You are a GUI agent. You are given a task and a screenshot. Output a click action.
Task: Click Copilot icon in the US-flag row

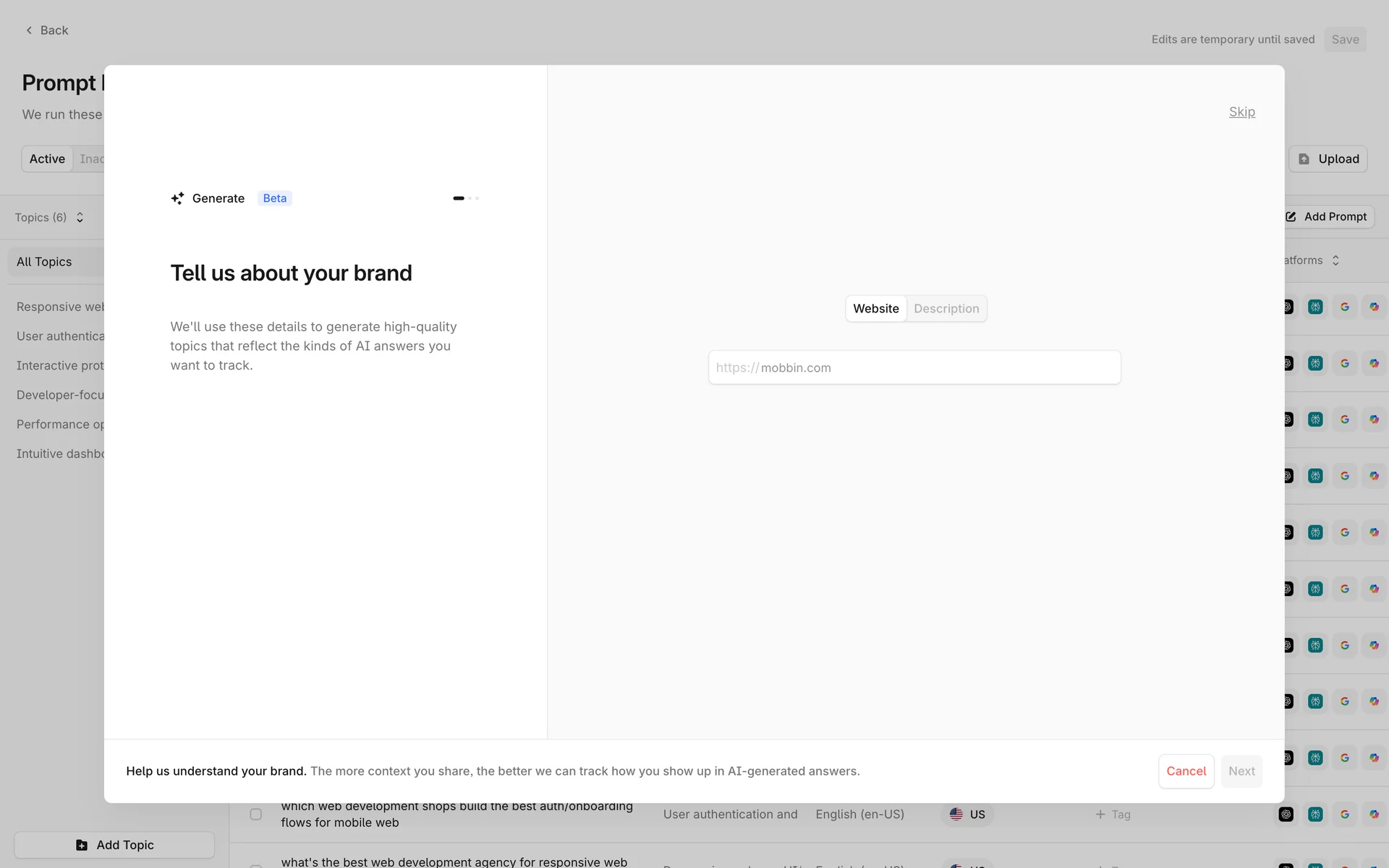[x=1373, y=814]
